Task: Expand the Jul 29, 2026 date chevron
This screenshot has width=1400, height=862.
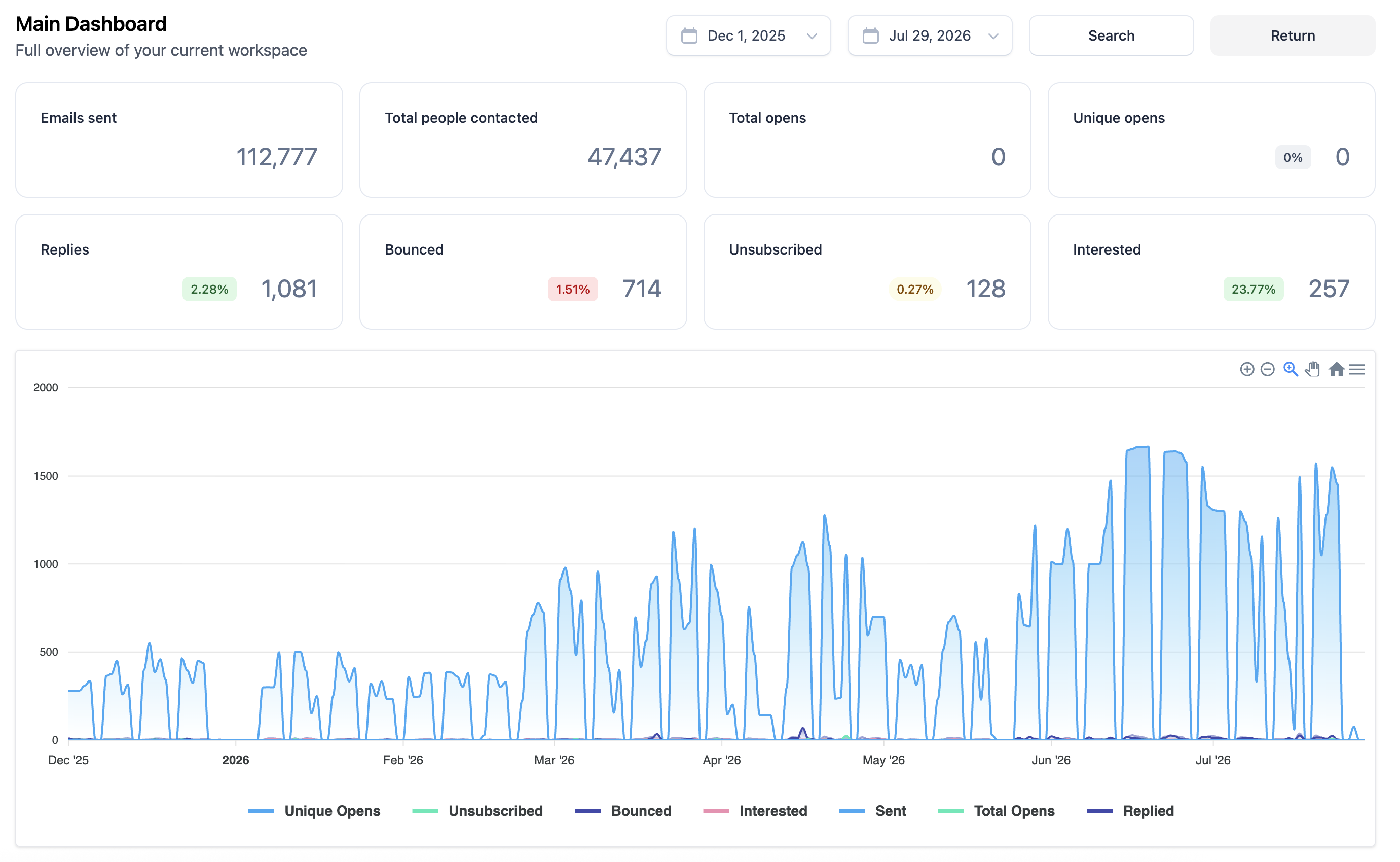Action: 993,37
